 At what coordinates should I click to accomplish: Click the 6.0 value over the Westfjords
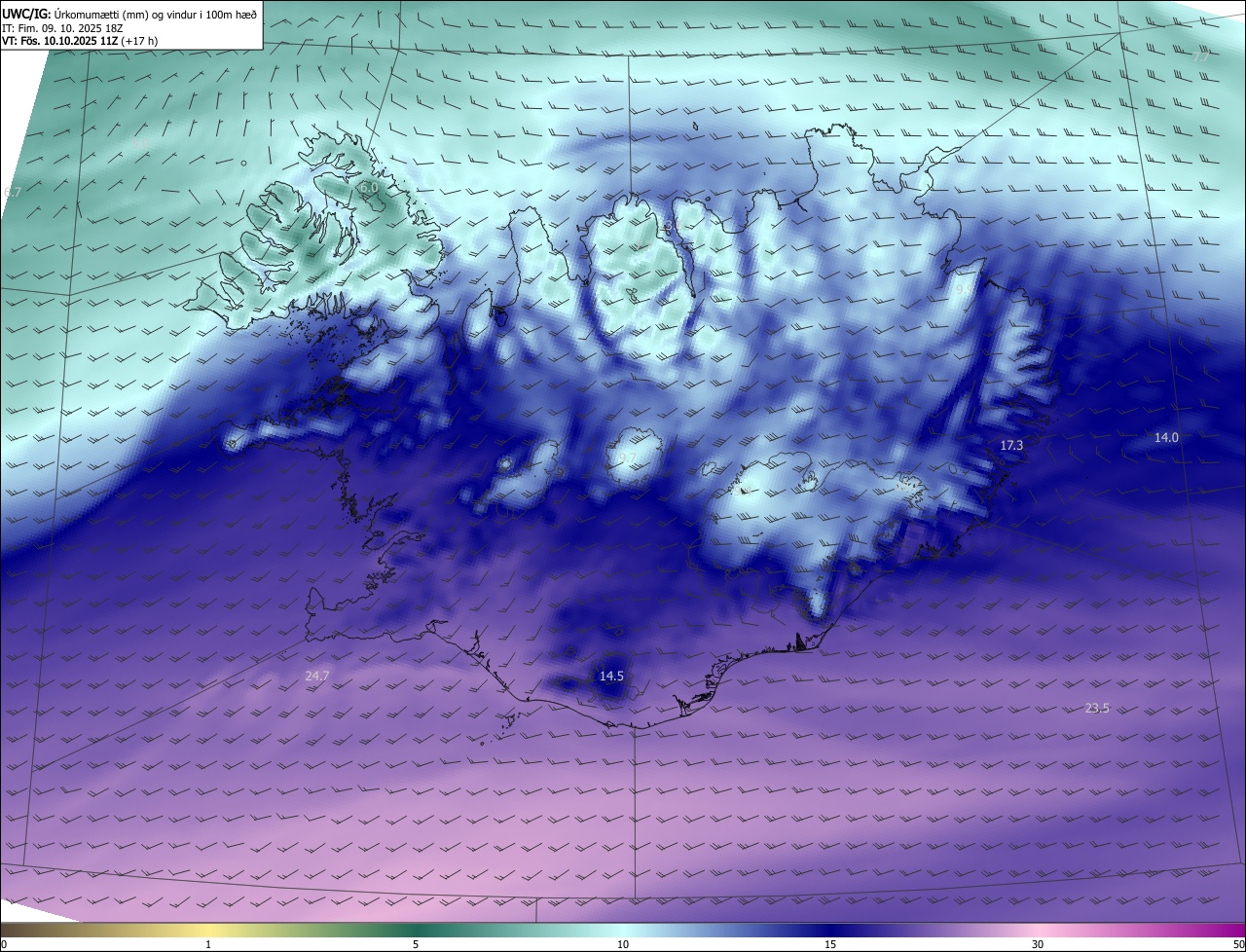[x=368, y=187]
